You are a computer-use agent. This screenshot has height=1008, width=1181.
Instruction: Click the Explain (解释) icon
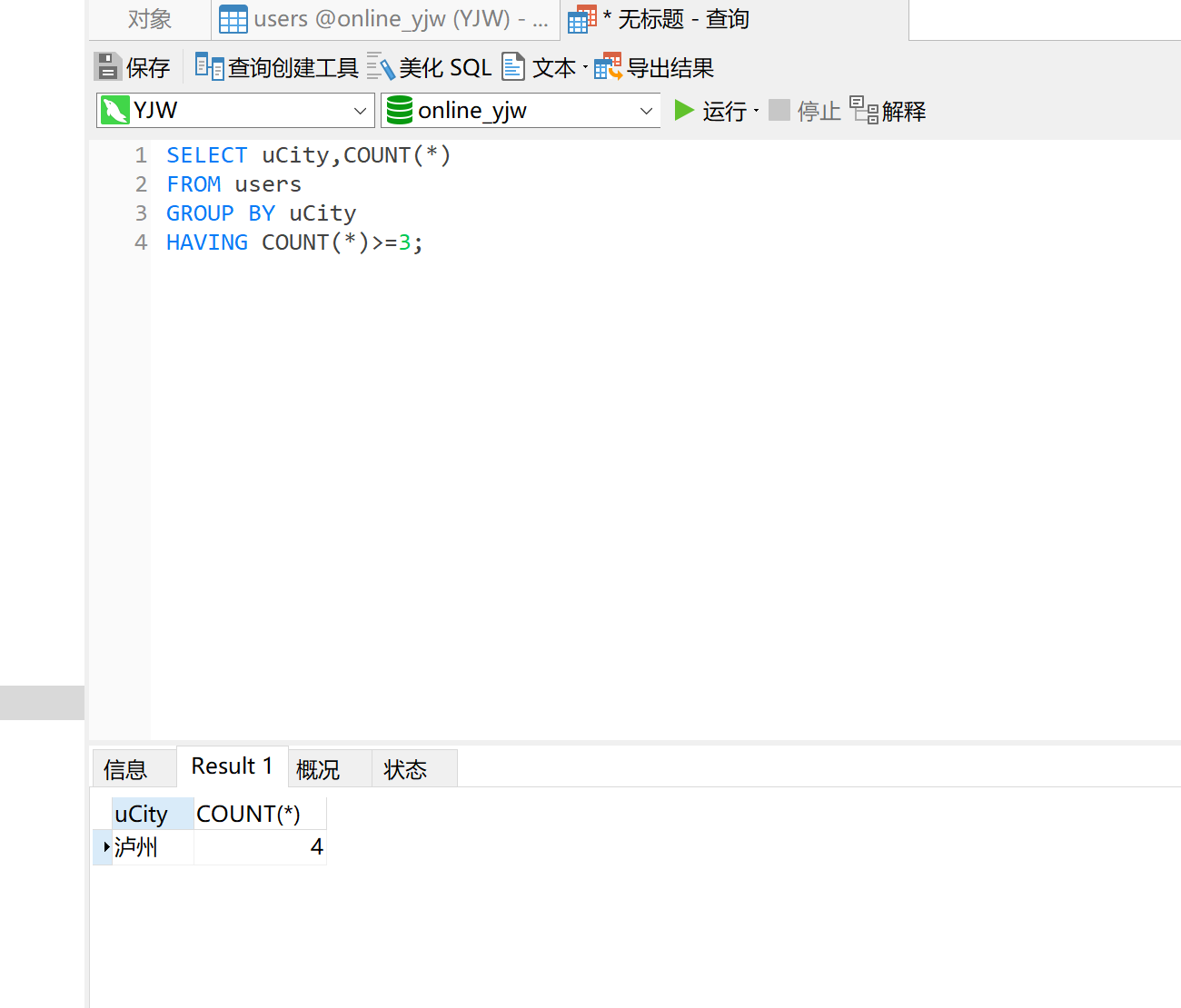864,110
